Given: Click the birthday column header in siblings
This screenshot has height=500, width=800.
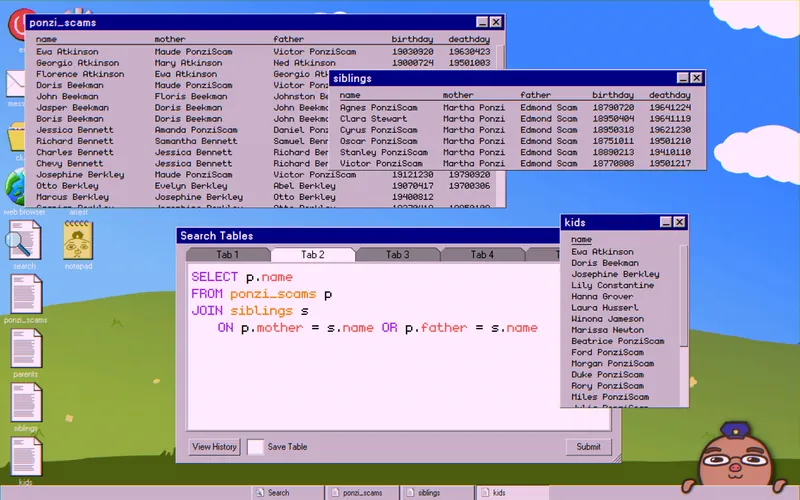Looking at the screenshot, I should click(613, 95).
